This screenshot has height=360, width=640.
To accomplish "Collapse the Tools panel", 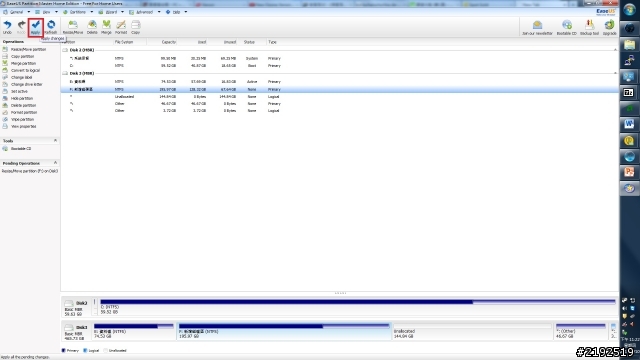I will point(56,140).
